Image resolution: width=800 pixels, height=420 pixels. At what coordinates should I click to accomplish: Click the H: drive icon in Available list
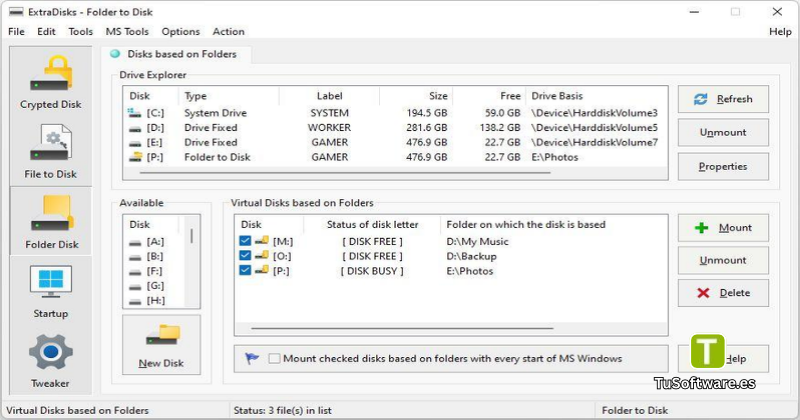coord(135,301)
